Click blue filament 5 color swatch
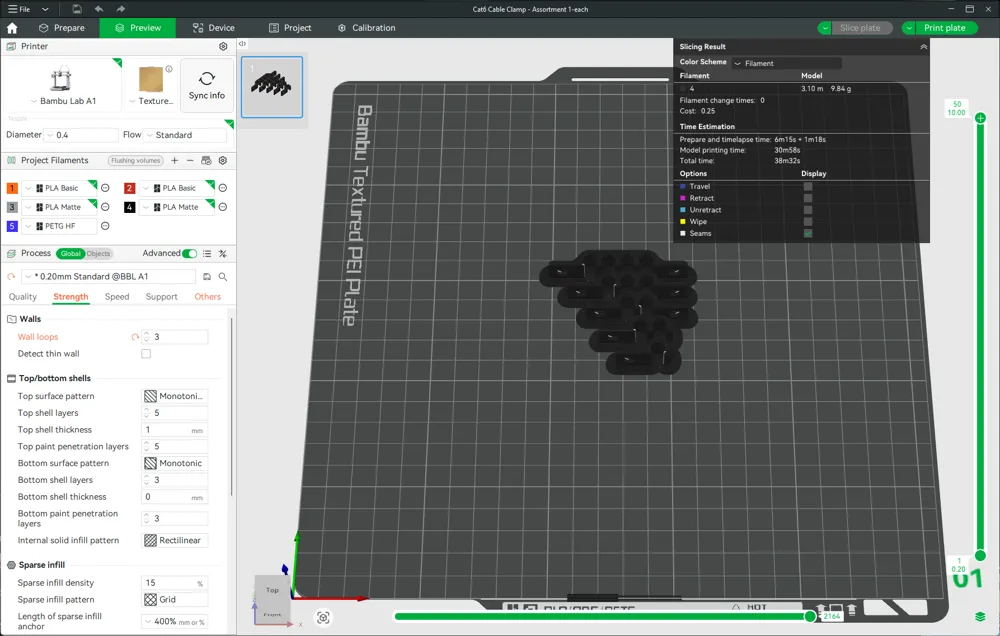This screenshot has height=636, width=1000. click(12, 226)
